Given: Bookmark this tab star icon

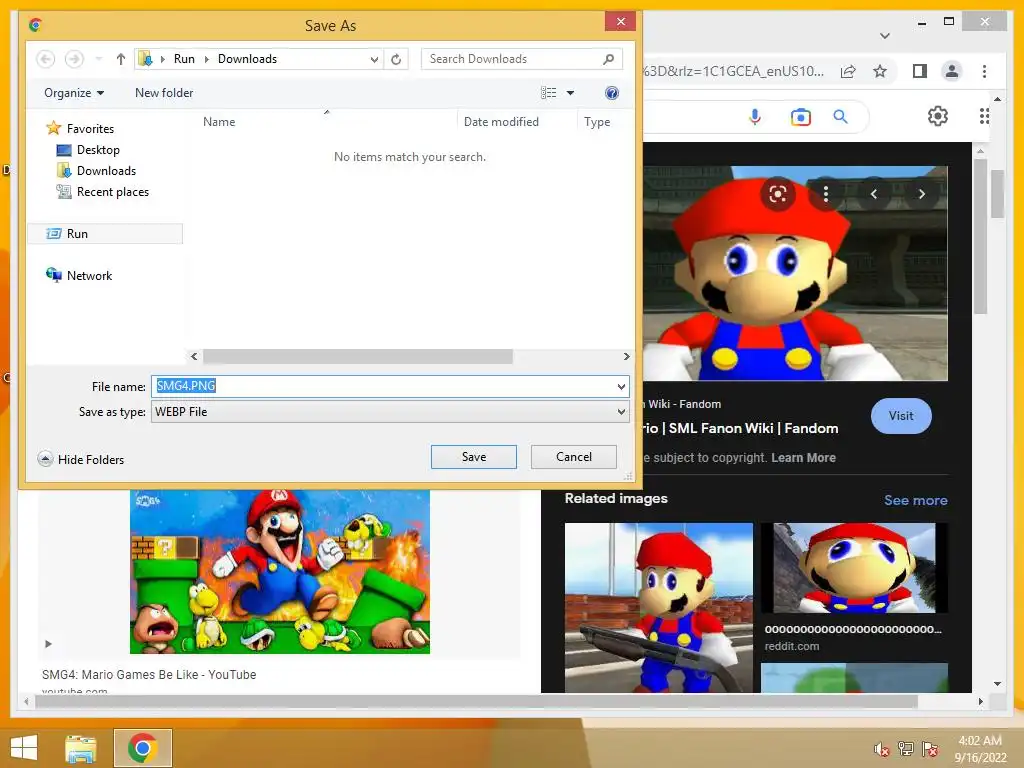Looking at the screenshot, I should (880, 71).
